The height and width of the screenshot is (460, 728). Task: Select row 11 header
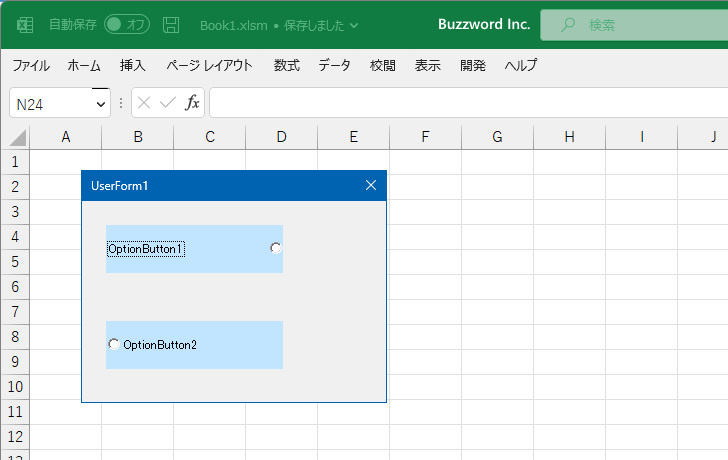pyautogui.click(x=15, y=412)
